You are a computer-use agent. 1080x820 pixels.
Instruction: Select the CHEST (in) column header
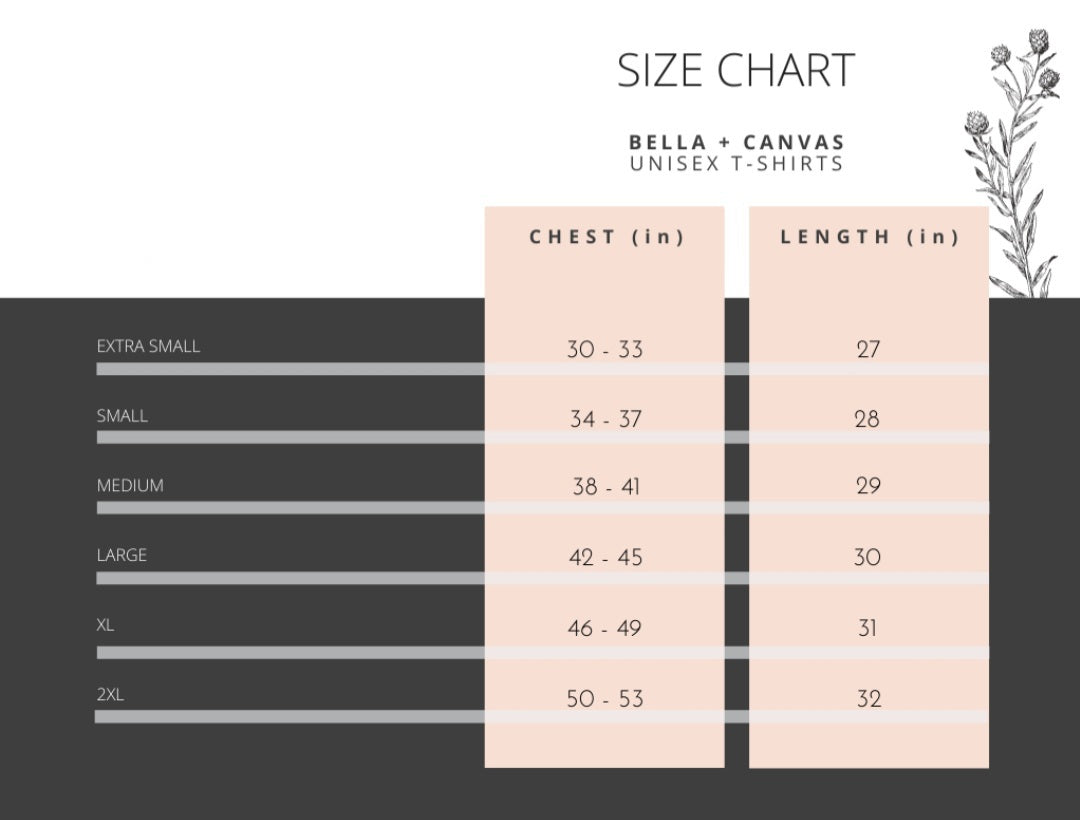[606, 237]
